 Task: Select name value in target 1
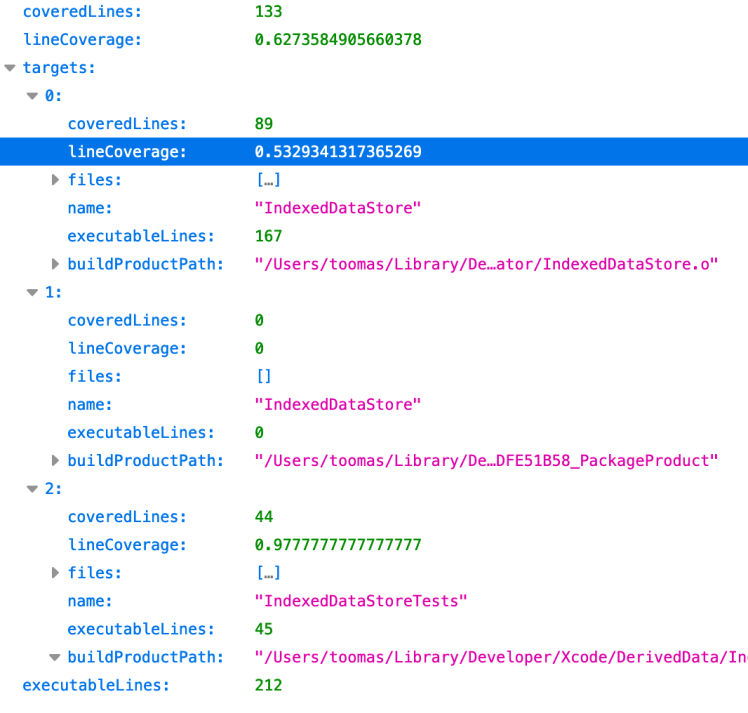(338, 404)
